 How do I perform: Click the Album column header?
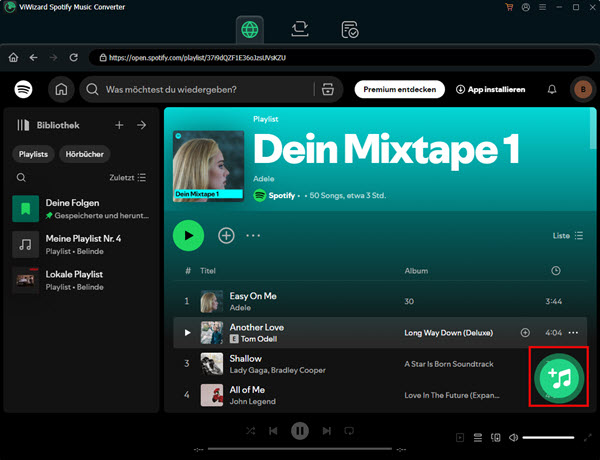416,271
